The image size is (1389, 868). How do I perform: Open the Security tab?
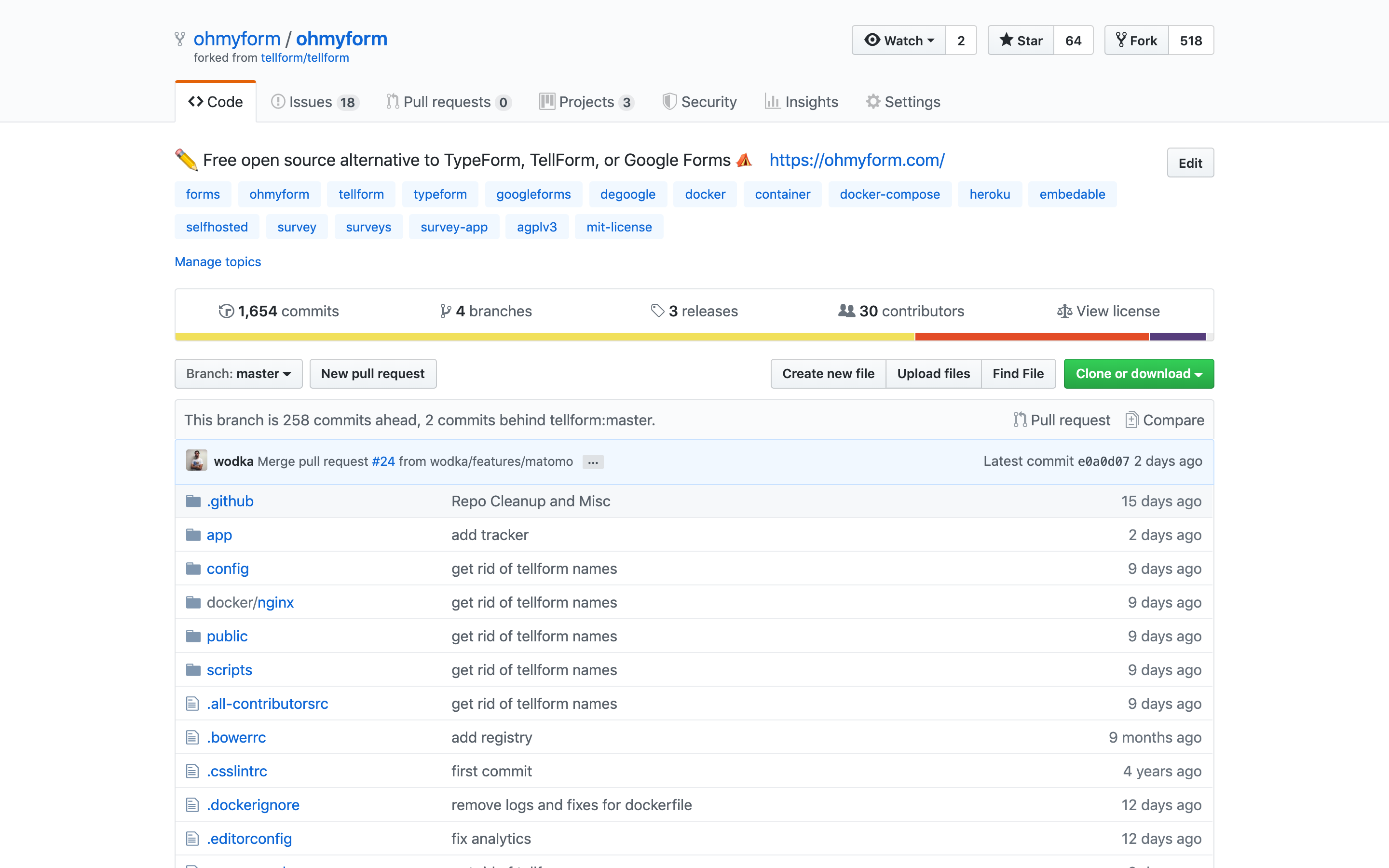700,102
